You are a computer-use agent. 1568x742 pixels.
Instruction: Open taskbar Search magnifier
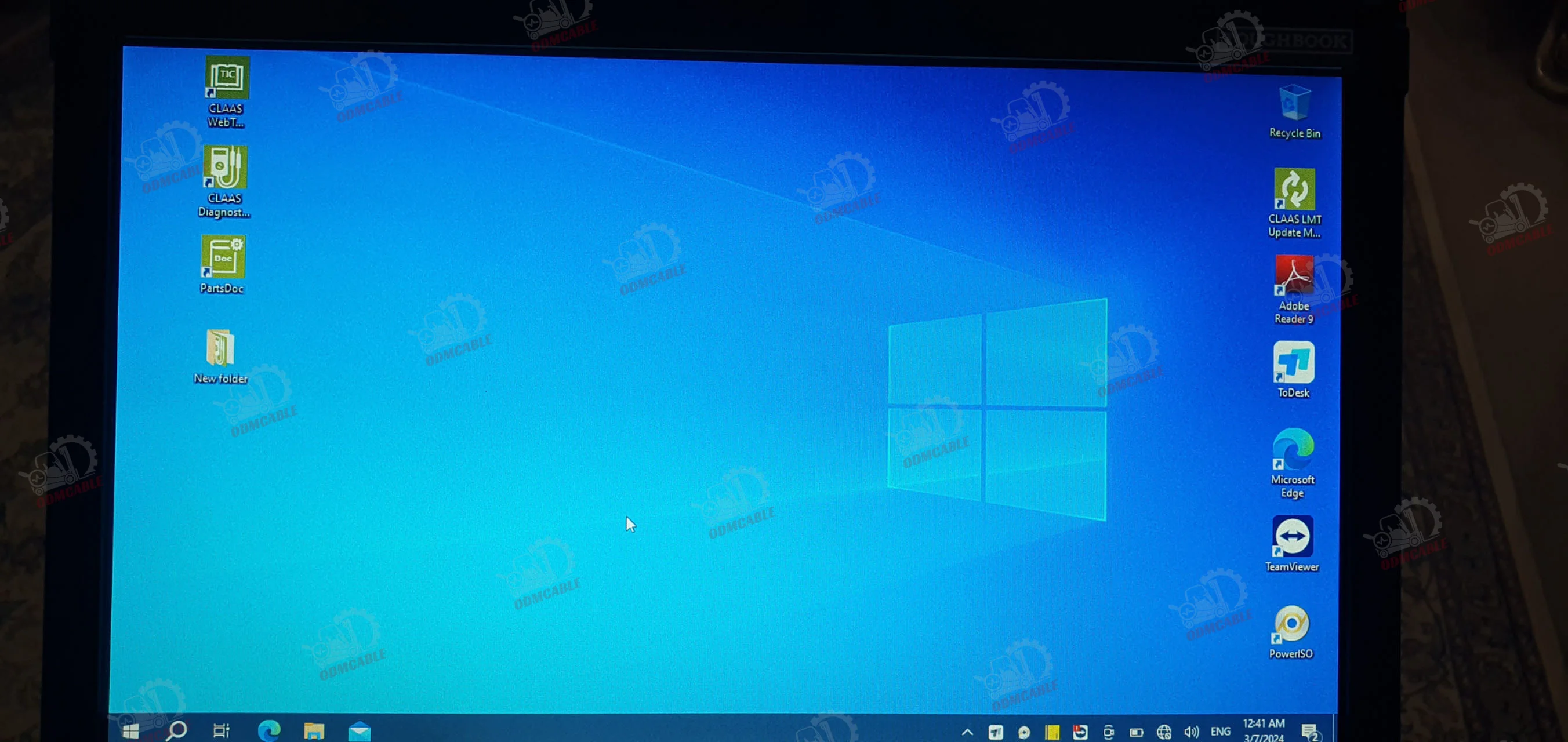coord(177,730)
